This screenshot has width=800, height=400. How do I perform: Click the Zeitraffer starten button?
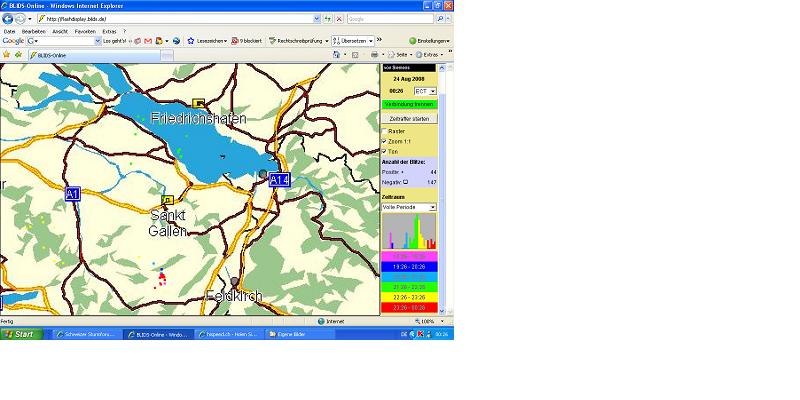point(409,118)
